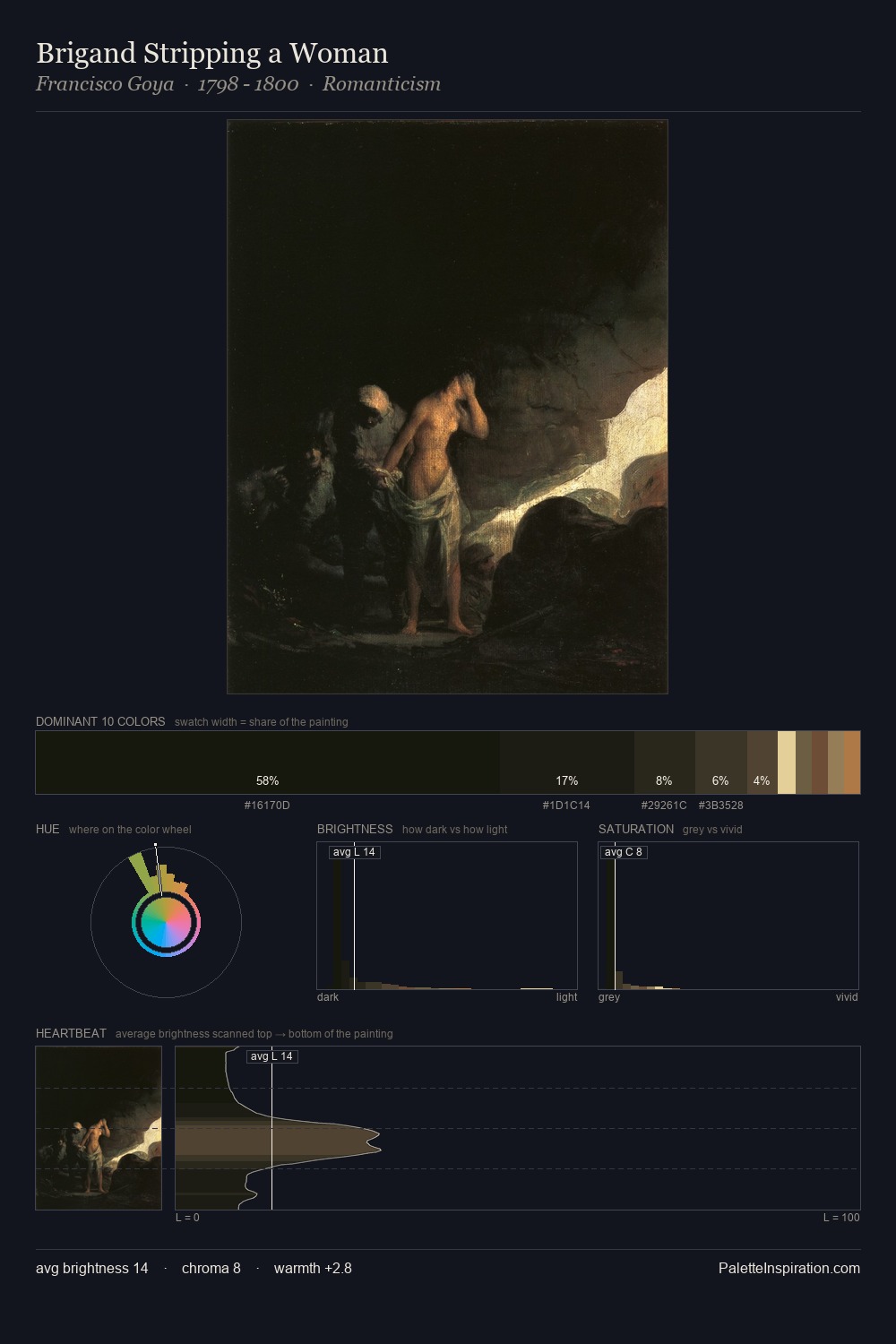The height and width of the screenshot is (1344, 896).
Task: Click the "avg C 8" tag
Action: pos(623,852)
